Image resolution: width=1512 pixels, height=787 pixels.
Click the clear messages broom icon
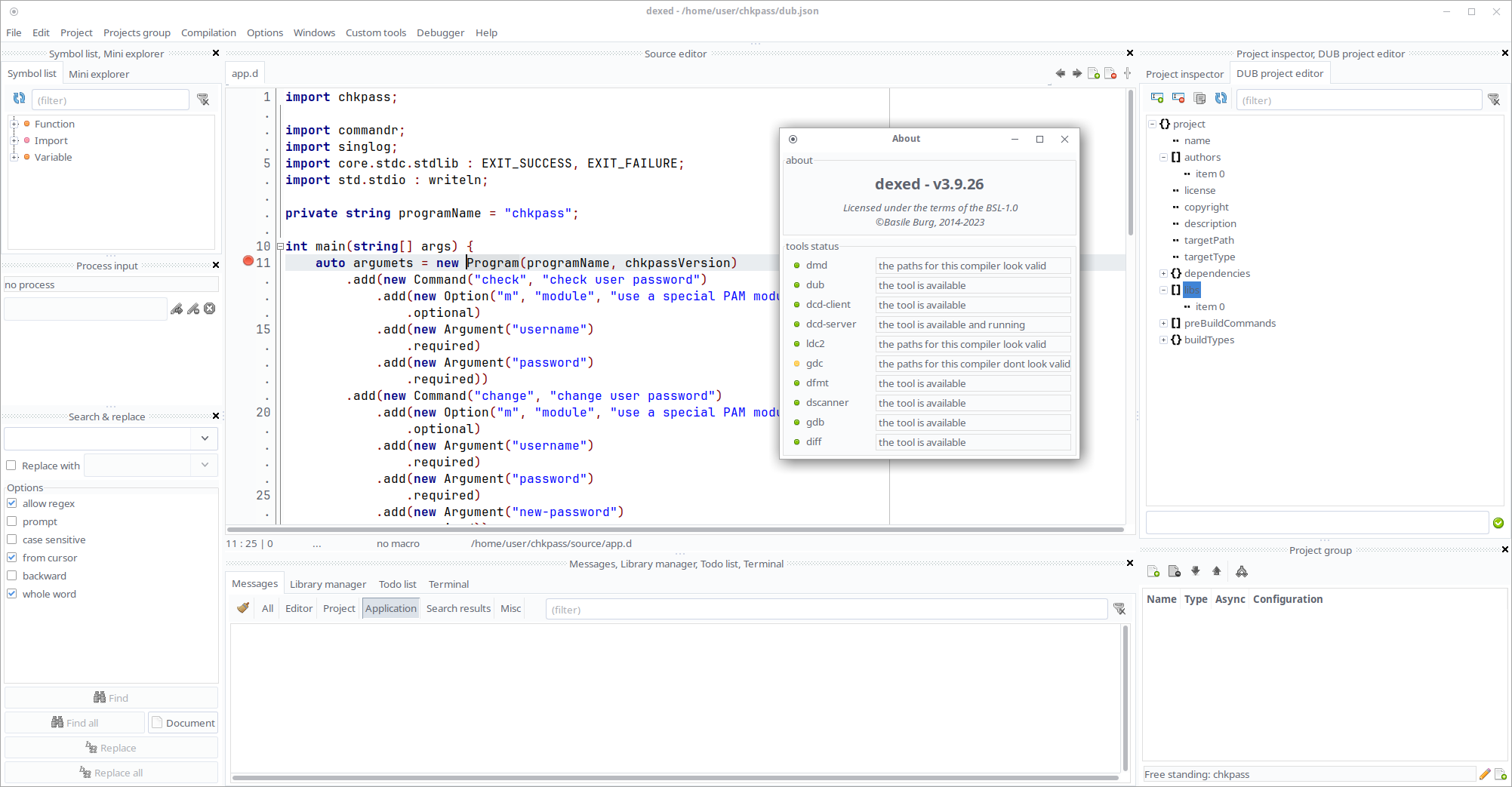click(243, 608)
